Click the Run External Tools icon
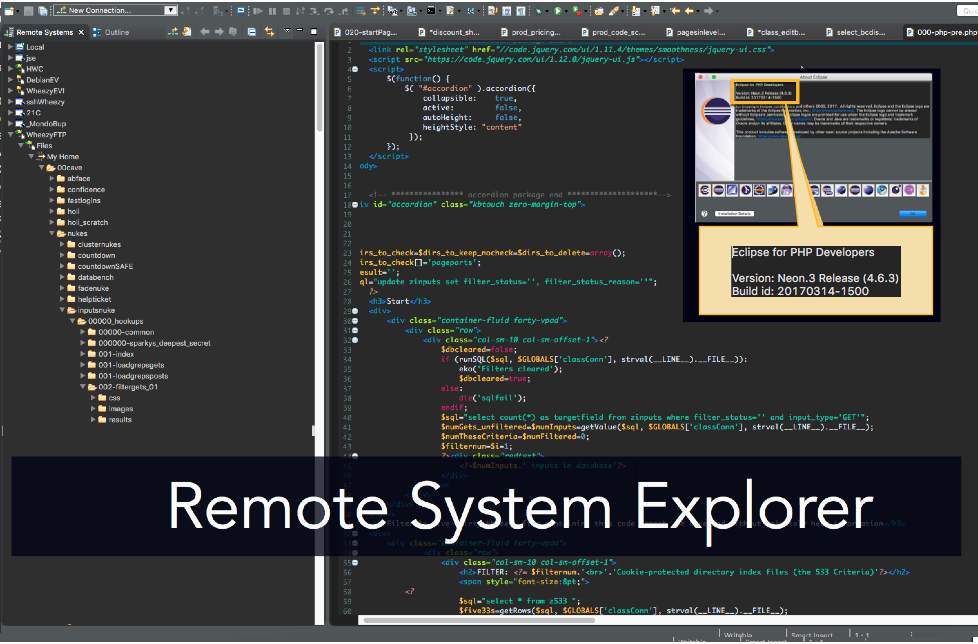The height and width of the screenshot is (644, 978). (578, 11)
